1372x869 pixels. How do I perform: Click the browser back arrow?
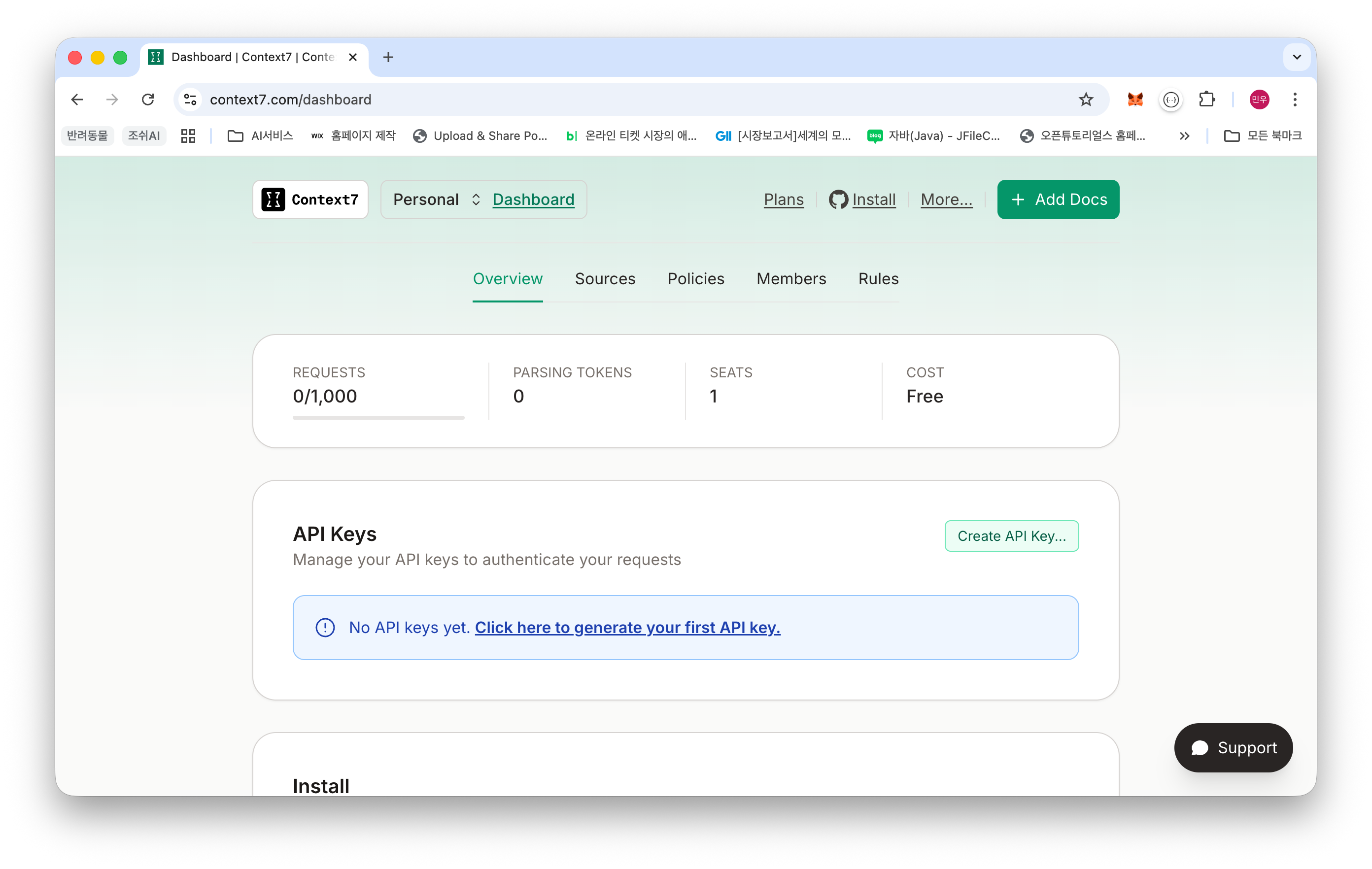click(77, 100)
